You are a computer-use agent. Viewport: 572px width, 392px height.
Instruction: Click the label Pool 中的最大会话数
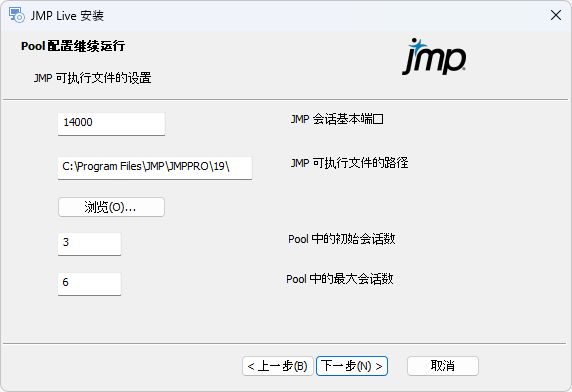pyautogui.click(x=340, y=279)
